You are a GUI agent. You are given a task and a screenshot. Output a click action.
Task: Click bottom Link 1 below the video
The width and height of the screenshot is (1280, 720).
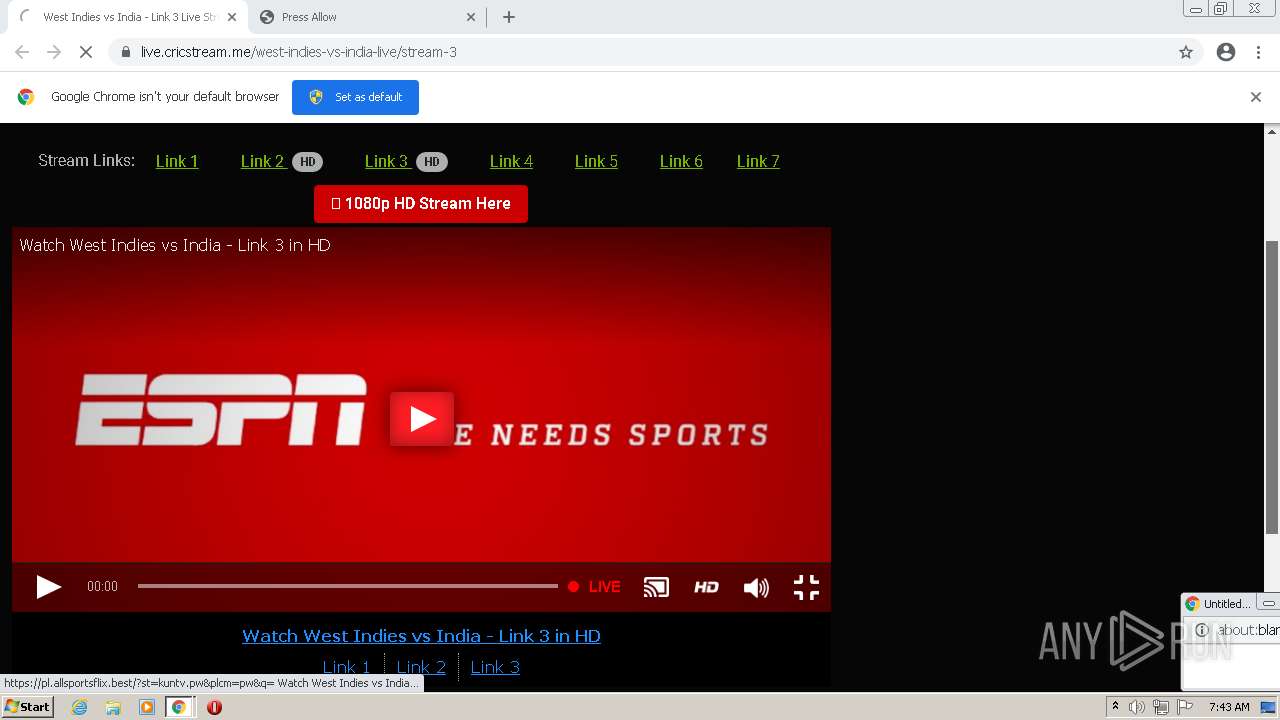click(x=346, y=667)
